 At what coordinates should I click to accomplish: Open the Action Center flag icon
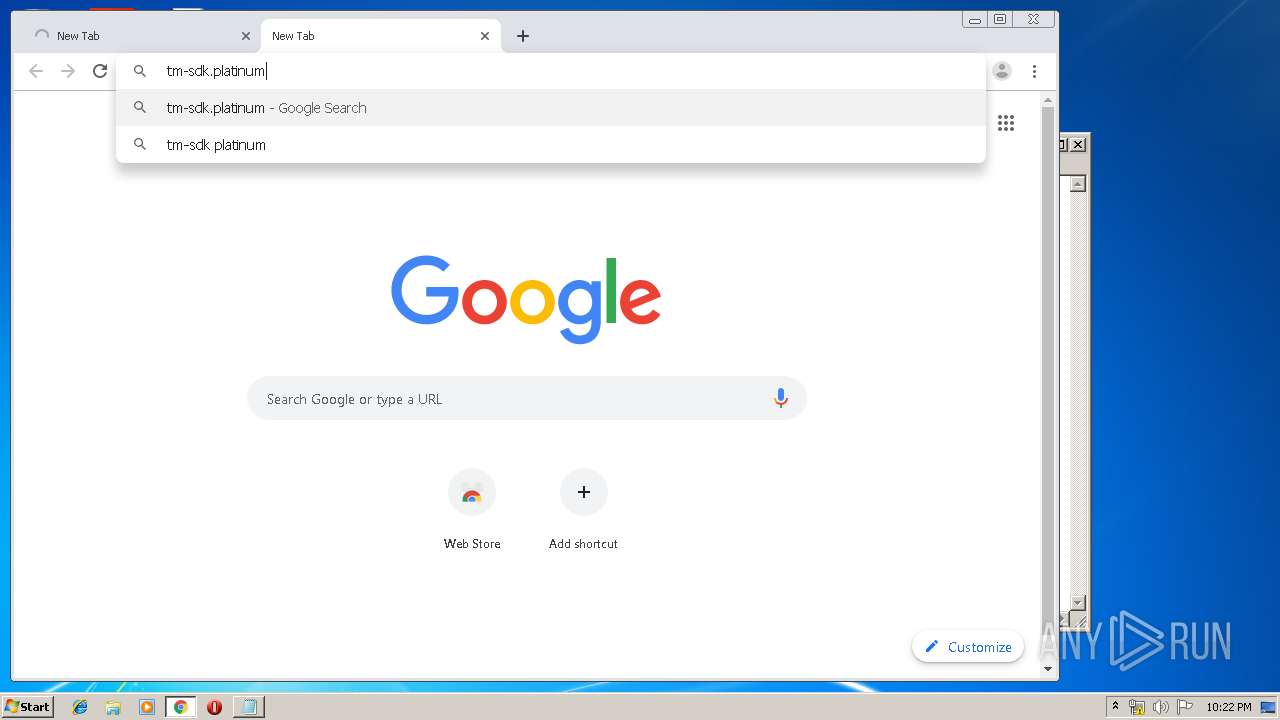coord(1185,707)
